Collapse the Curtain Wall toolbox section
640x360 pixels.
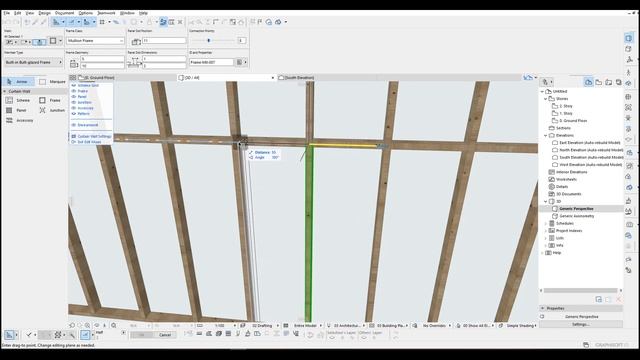click(x=5, y=91)
